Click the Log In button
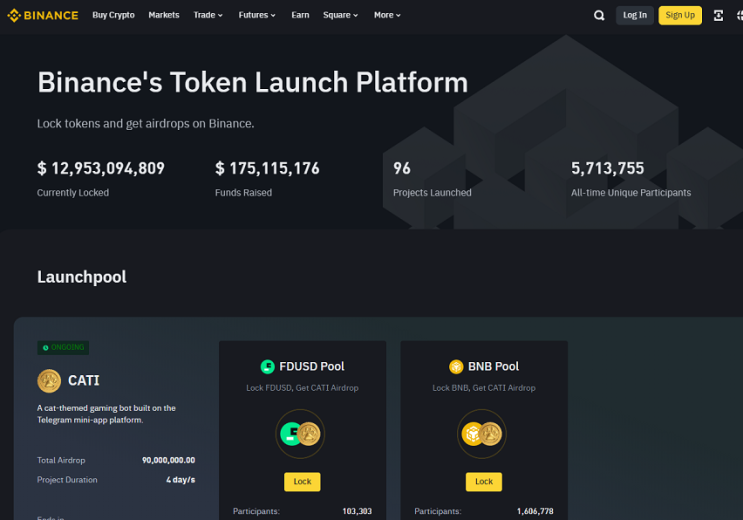 pyautogui.click(x=635, y=15)
